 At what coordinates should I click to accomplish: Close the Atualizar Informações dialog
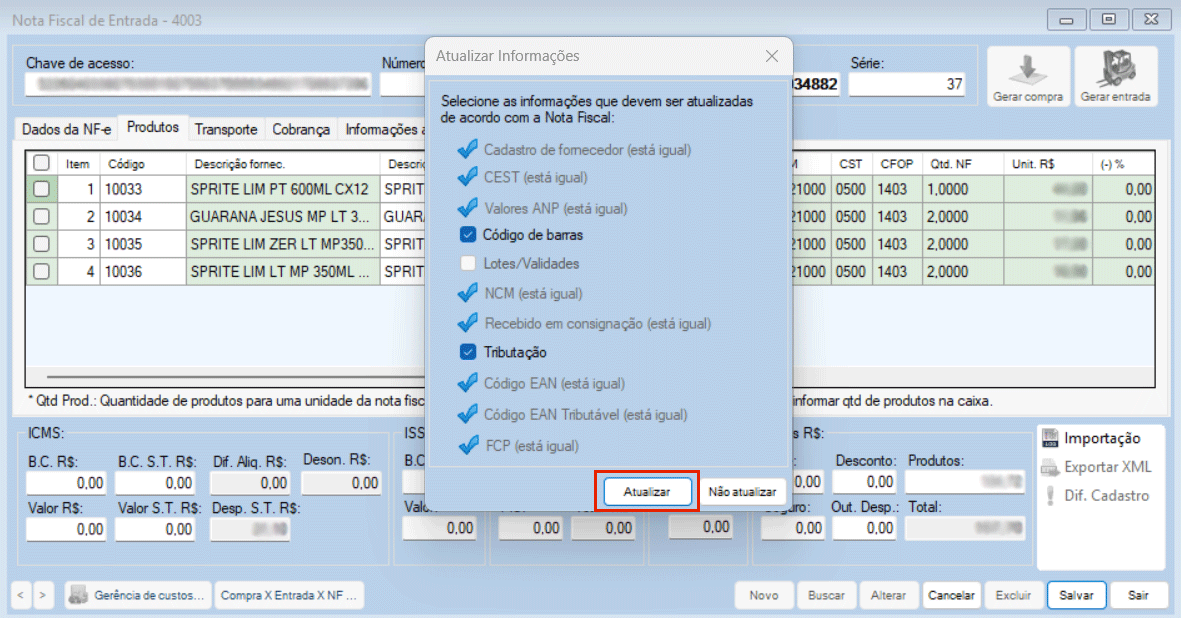pos(771,56)
